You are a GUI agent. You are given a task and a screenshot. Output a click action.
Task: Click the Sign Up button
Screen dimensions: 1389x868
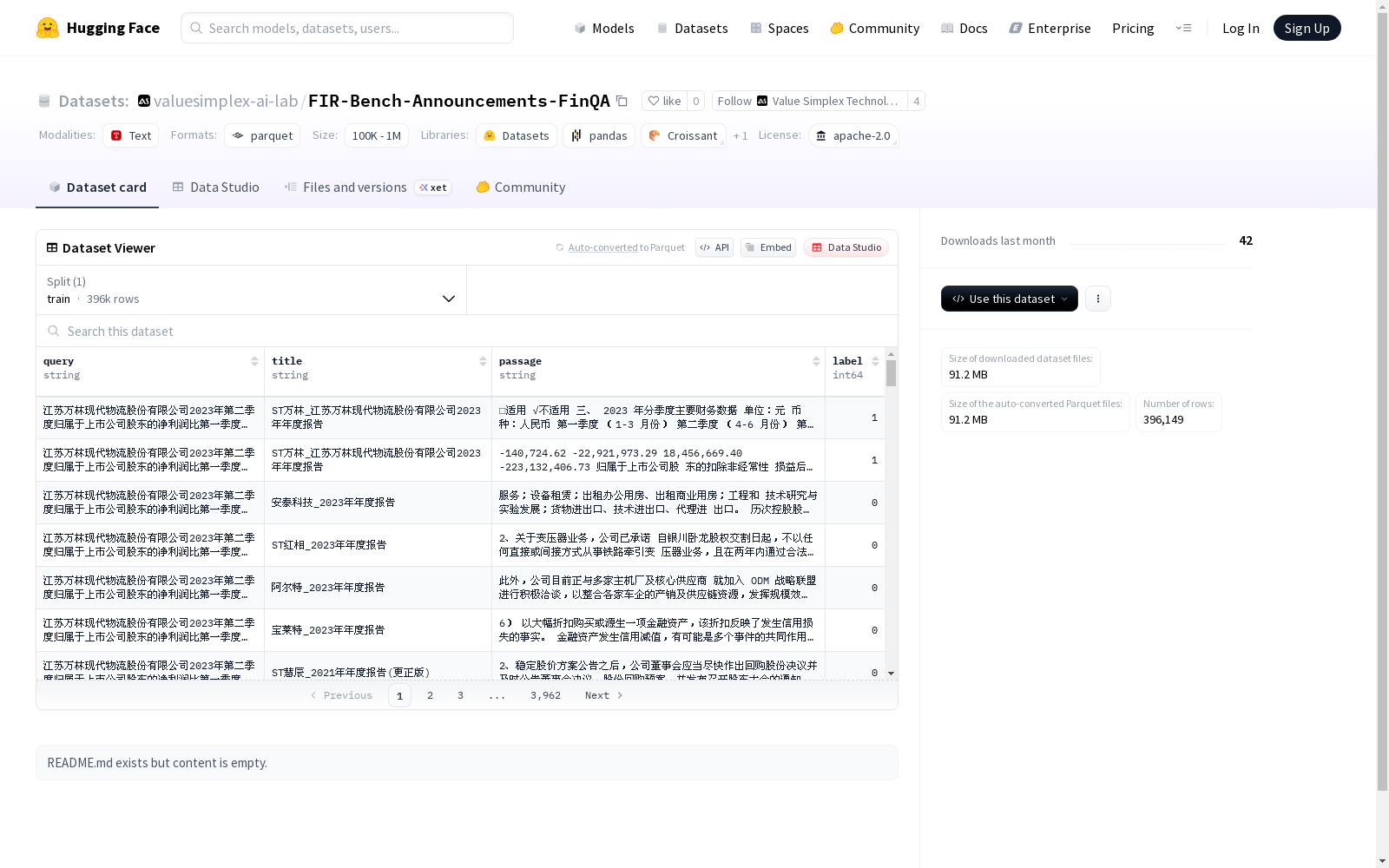(x=1307, y=28)
